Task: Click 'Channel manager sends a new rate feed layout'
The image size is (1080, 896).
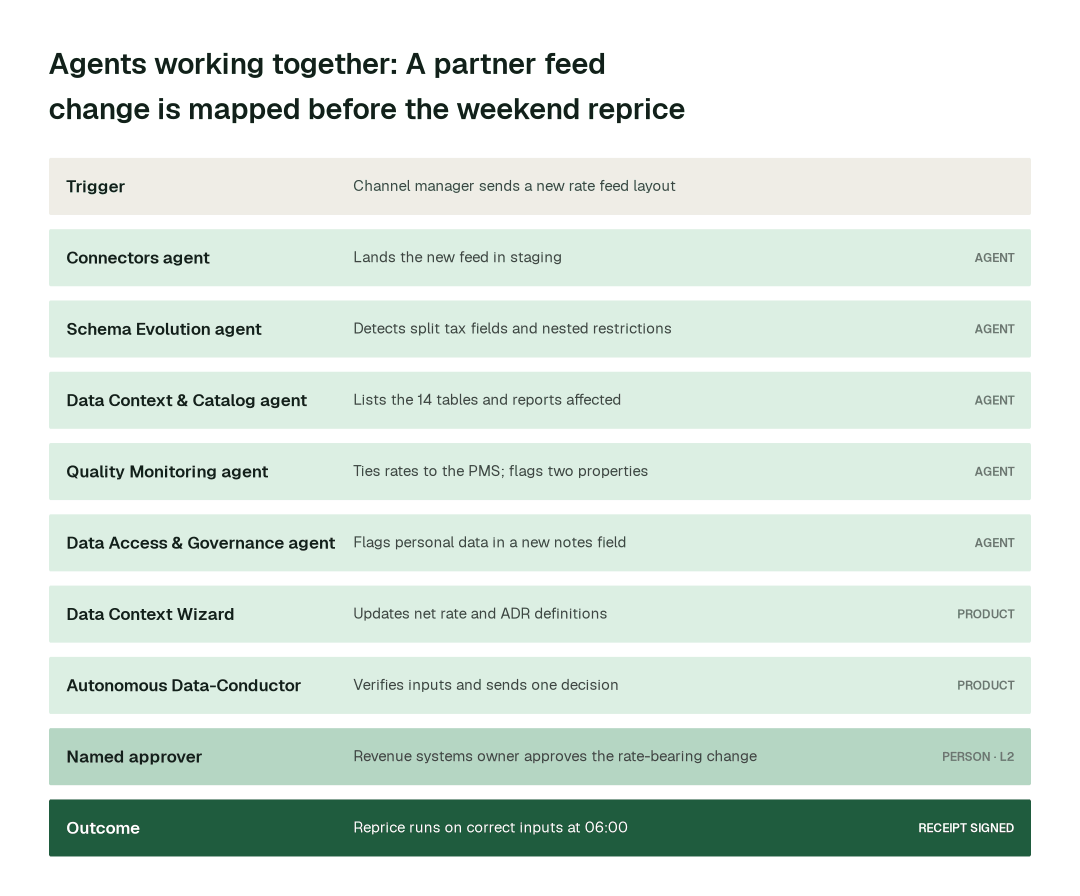Action: click(514, 186)
